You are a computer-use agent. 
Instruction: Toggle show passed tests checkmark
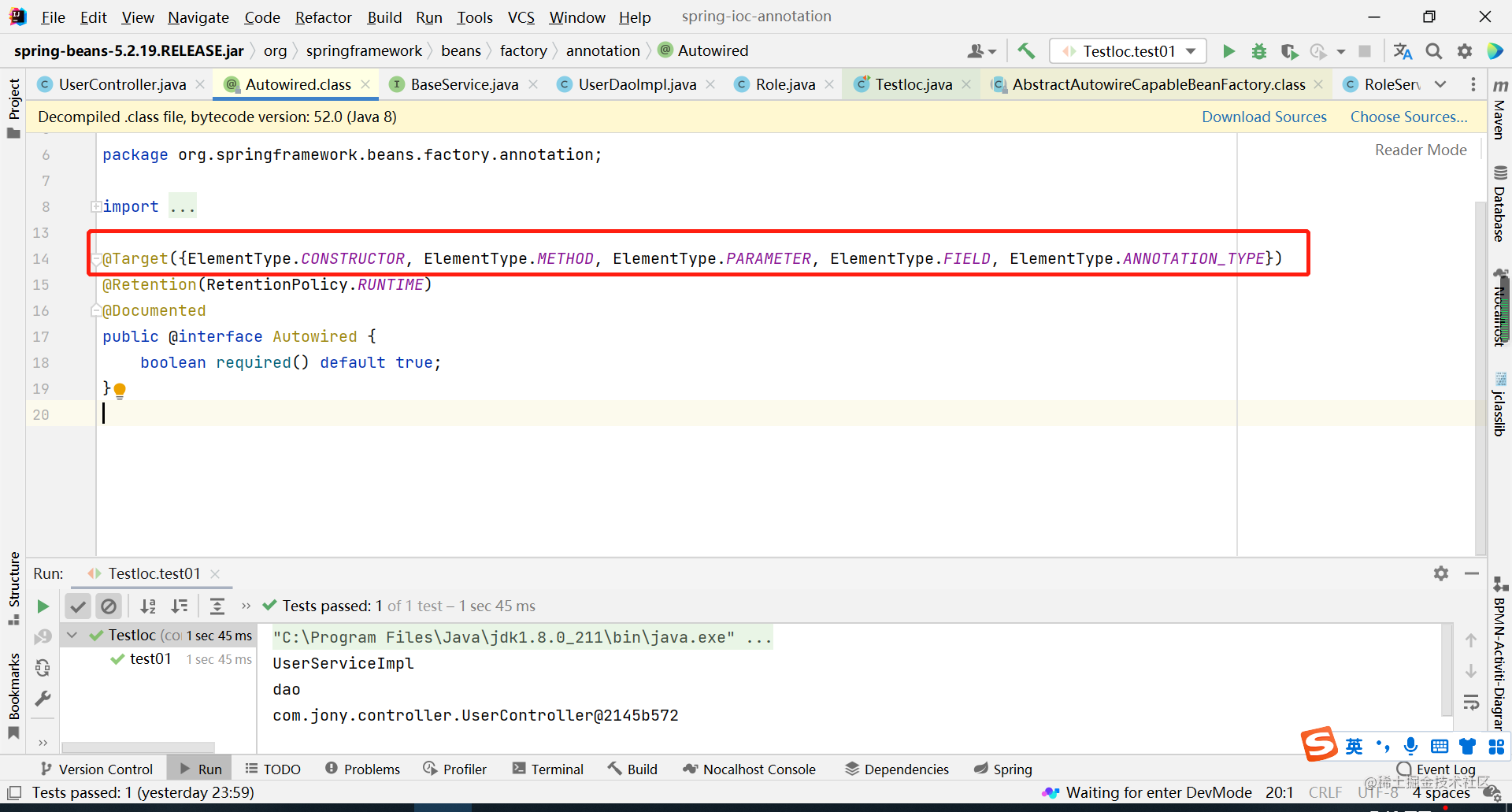pos(77,606)
